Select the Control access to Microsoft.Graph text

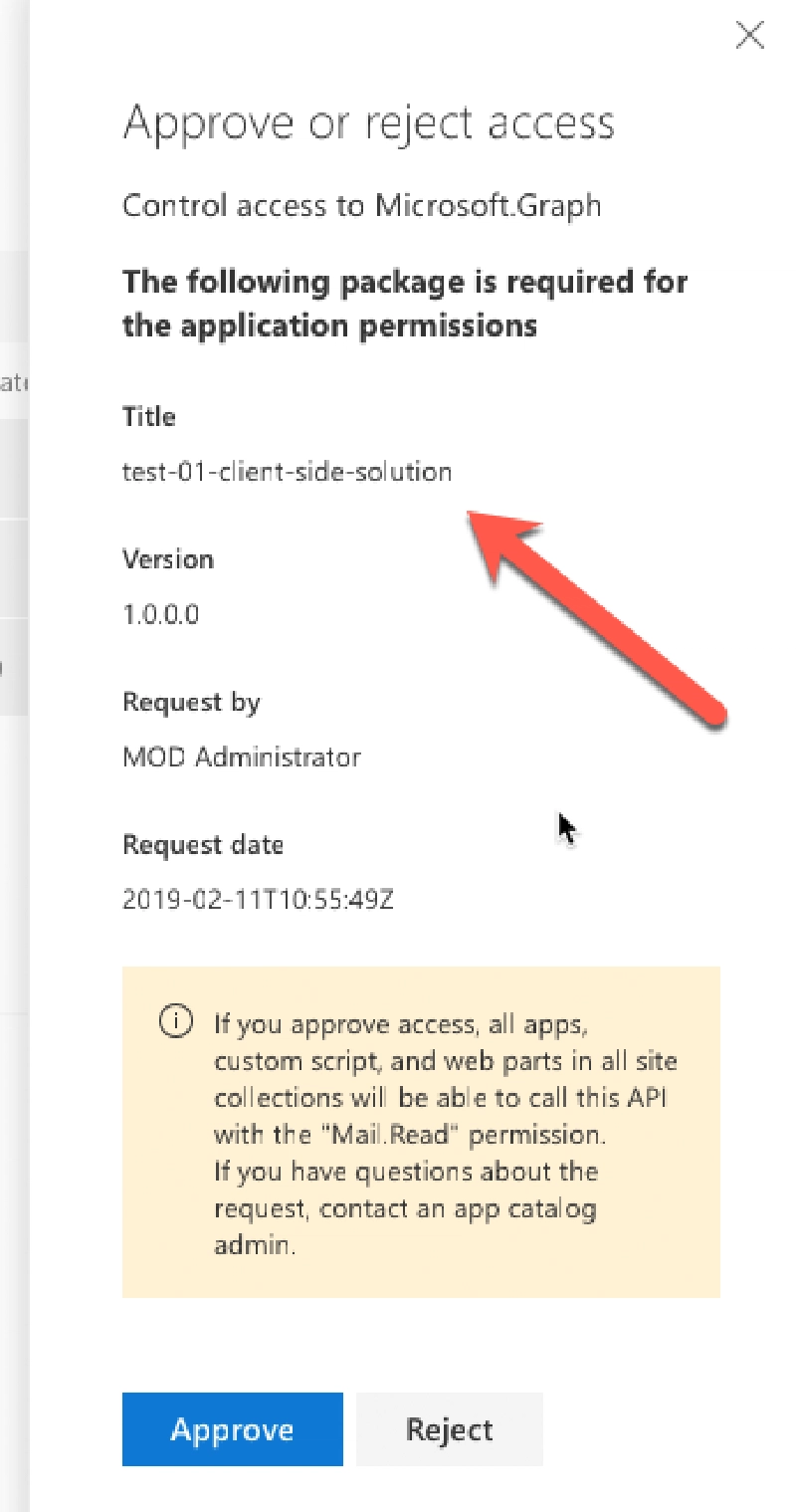(361, 206)
